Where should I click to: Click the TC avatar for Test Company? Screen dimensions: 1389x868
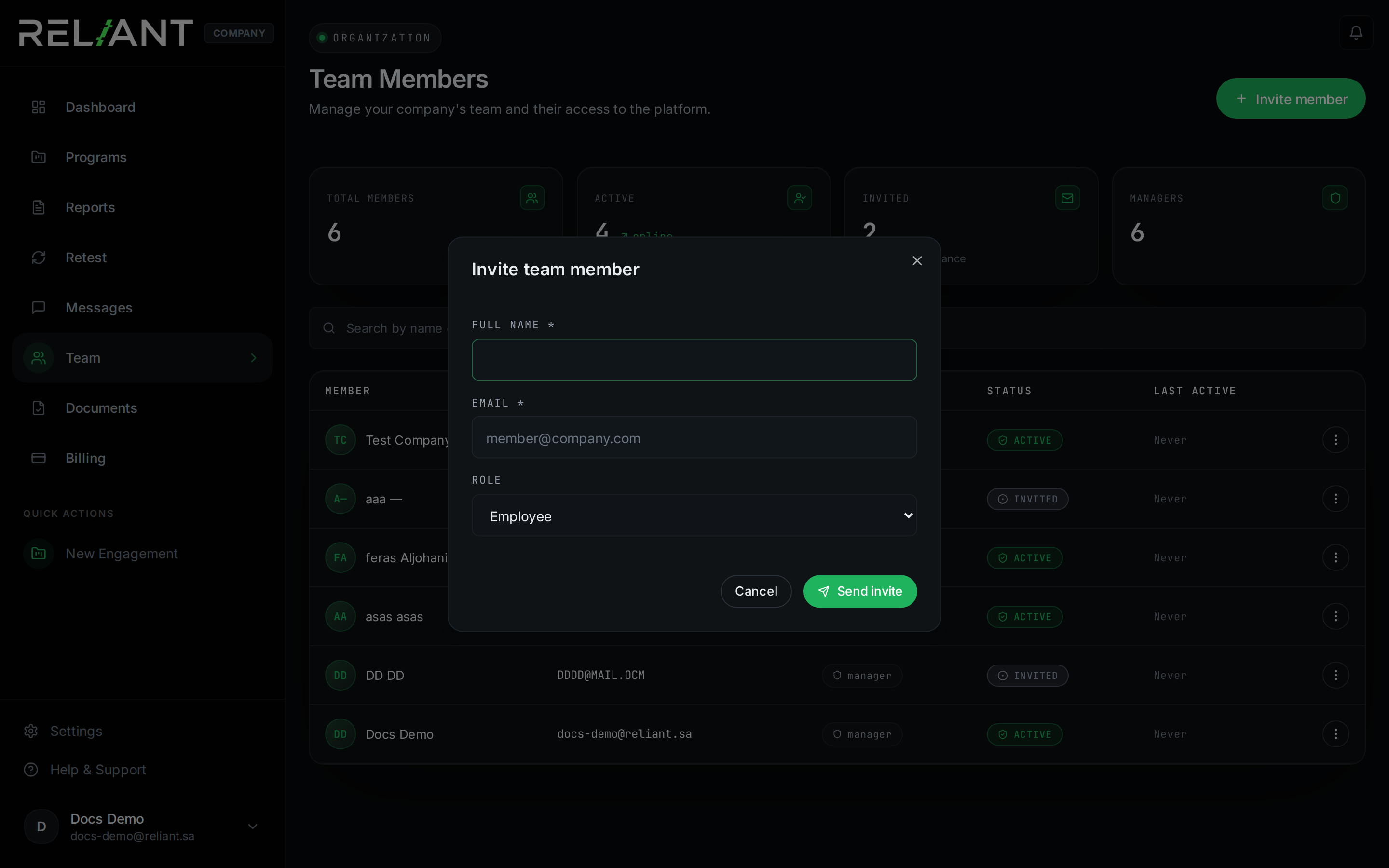pyautogui.click(x=340, y=440)
